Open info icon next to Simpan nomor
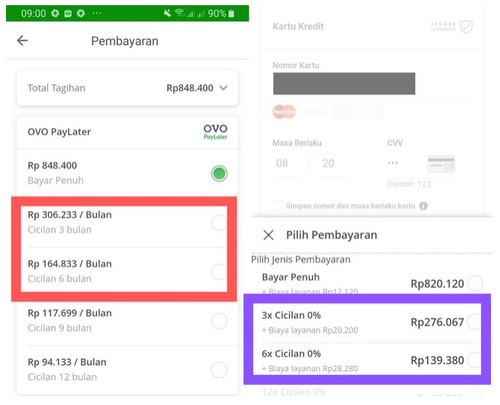Screen dimensions: 500x405 (423, 206)
